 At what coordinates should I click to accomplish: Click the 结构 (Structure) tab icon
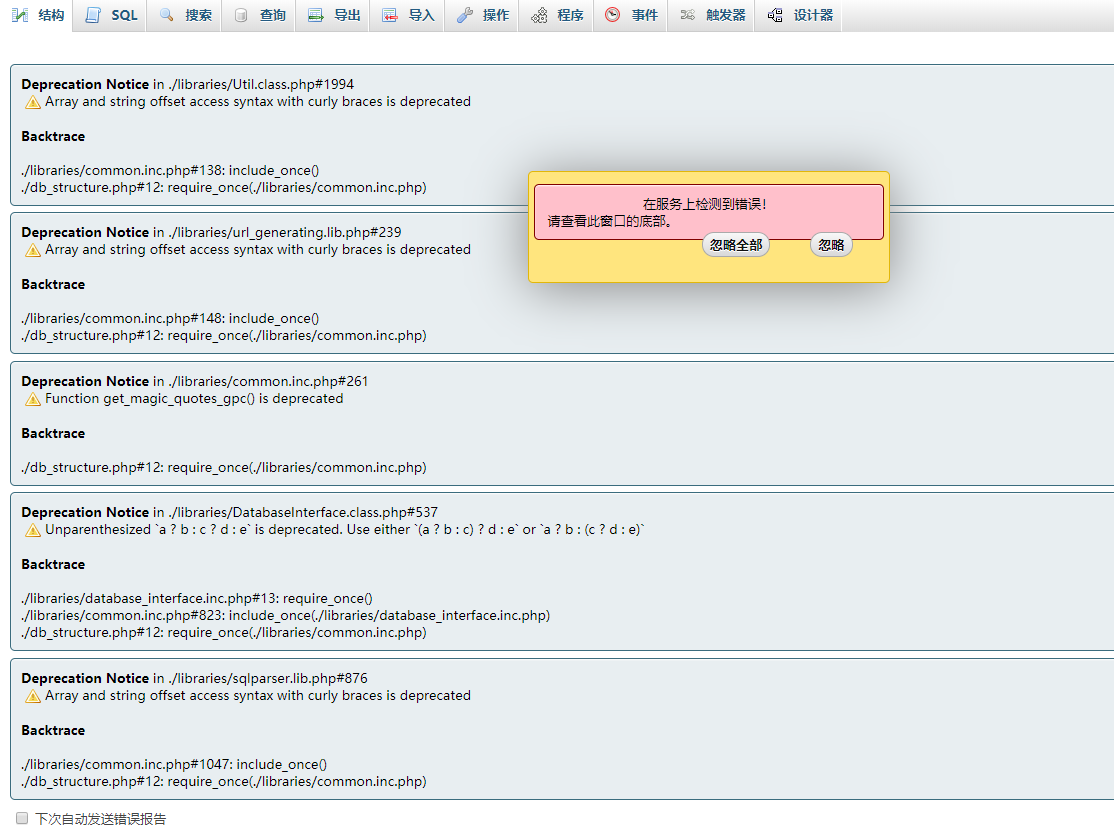click(x=20, y=15)
